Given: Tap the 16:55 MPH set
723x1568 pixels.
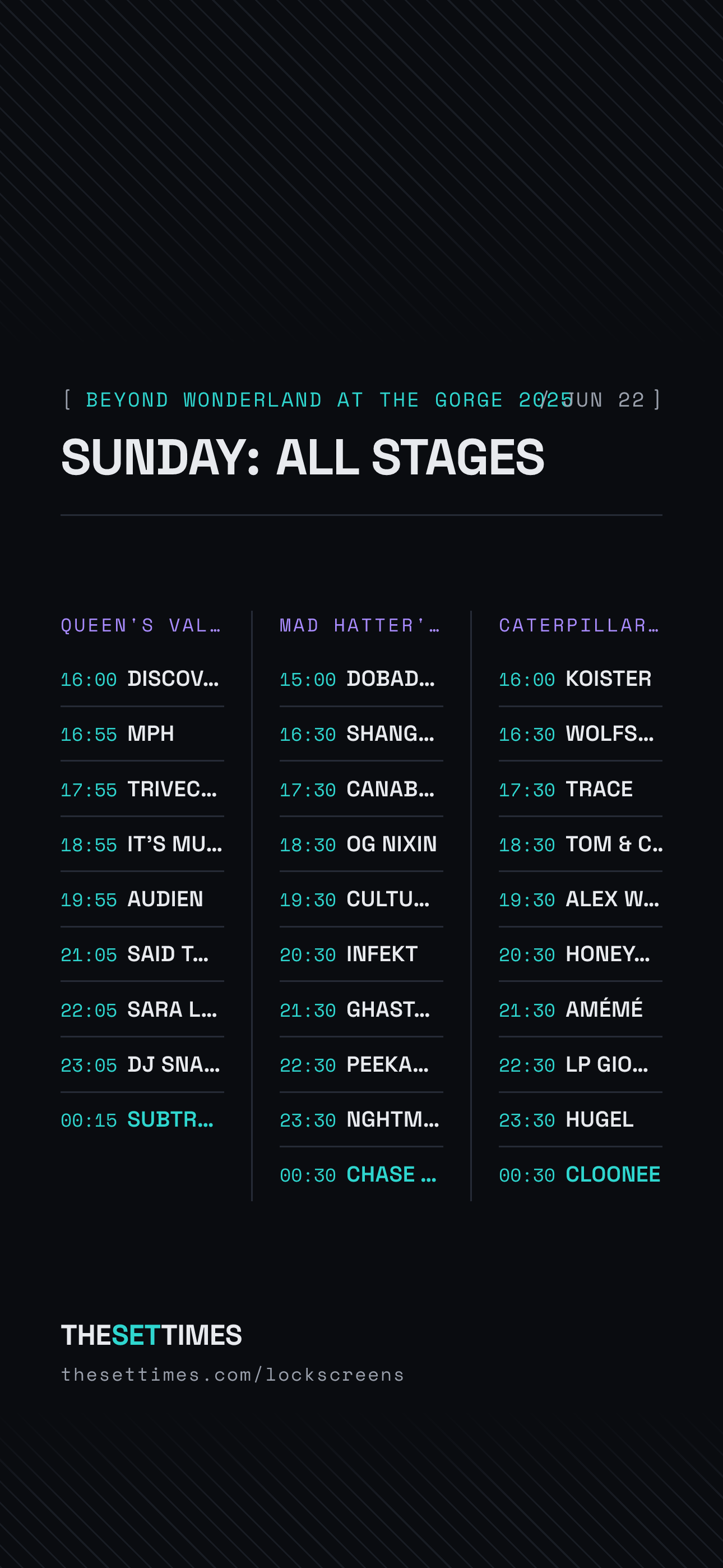Looking at the screenshot, I should [142, 734].
